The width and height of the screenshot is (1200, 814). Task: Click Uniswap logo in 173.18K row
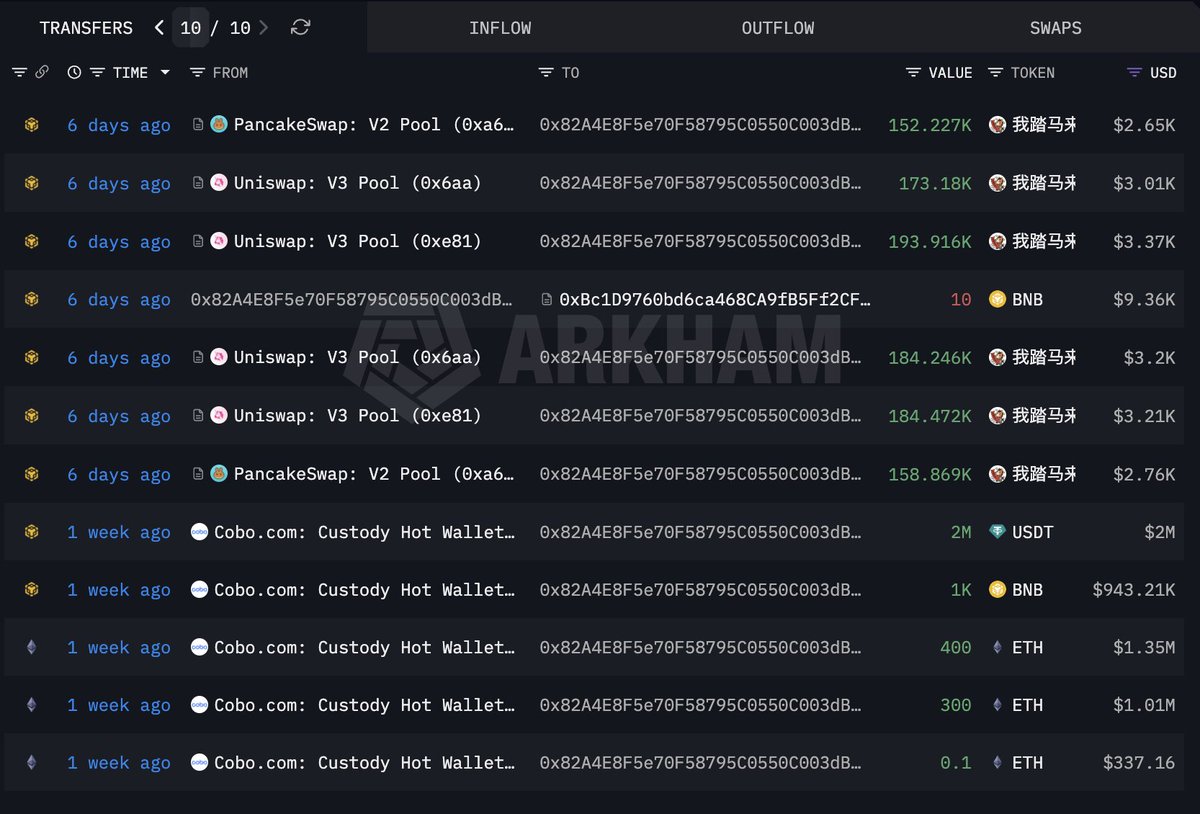219,183
